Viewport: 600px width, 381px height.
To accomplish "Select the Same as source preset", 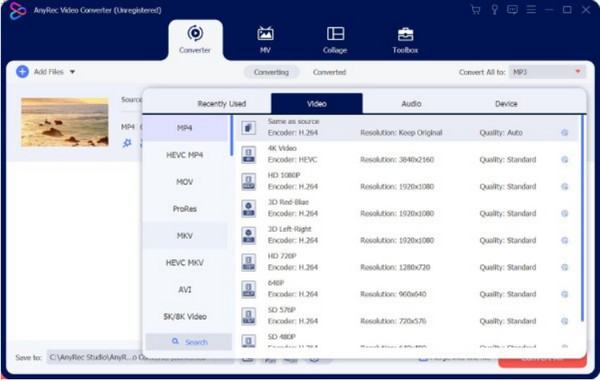I will [406, 128].
